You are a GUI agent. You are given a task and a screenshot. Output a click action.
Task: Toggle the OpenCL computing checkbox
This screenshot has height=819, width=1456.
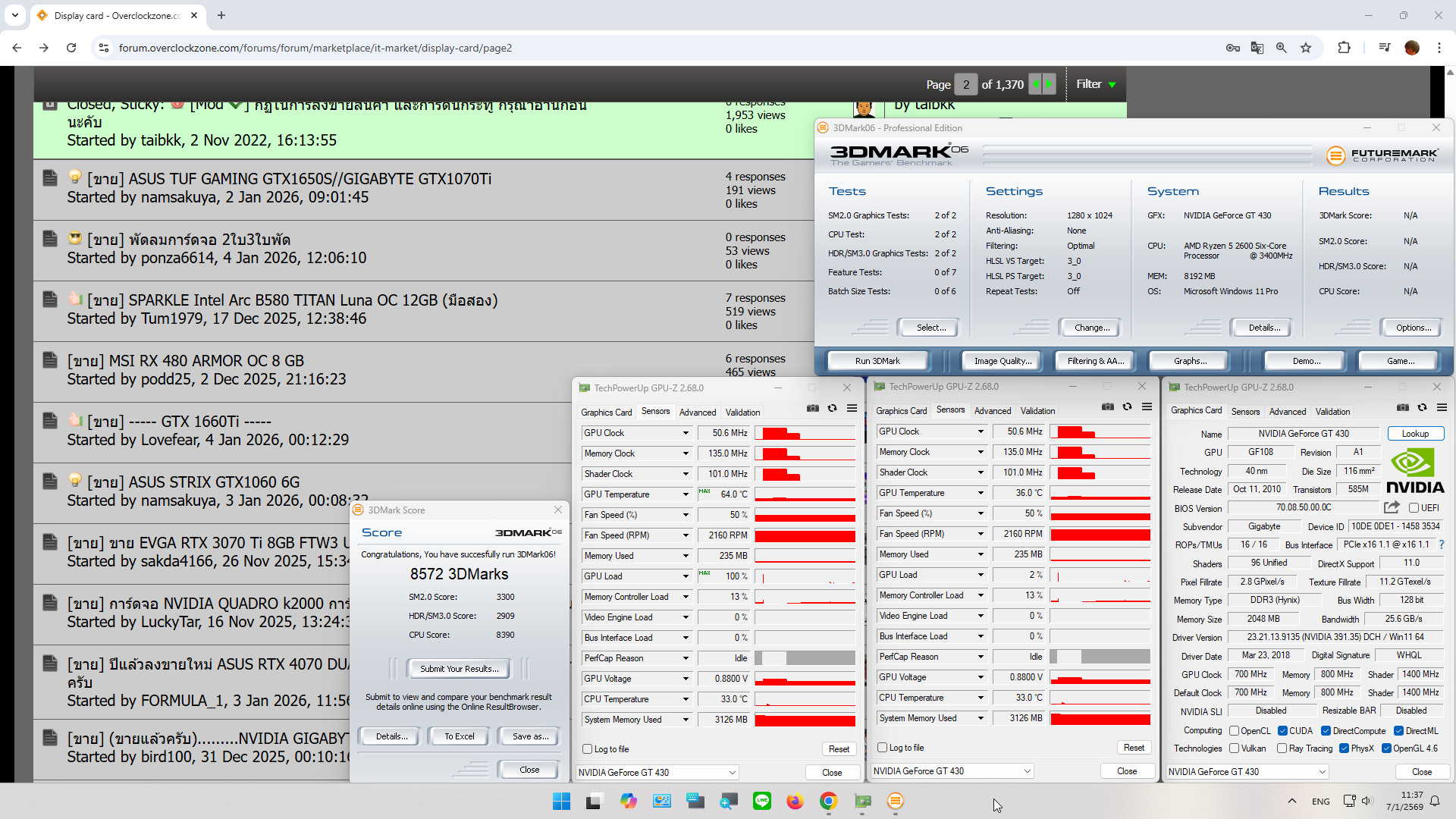[x=1235, y=731]
